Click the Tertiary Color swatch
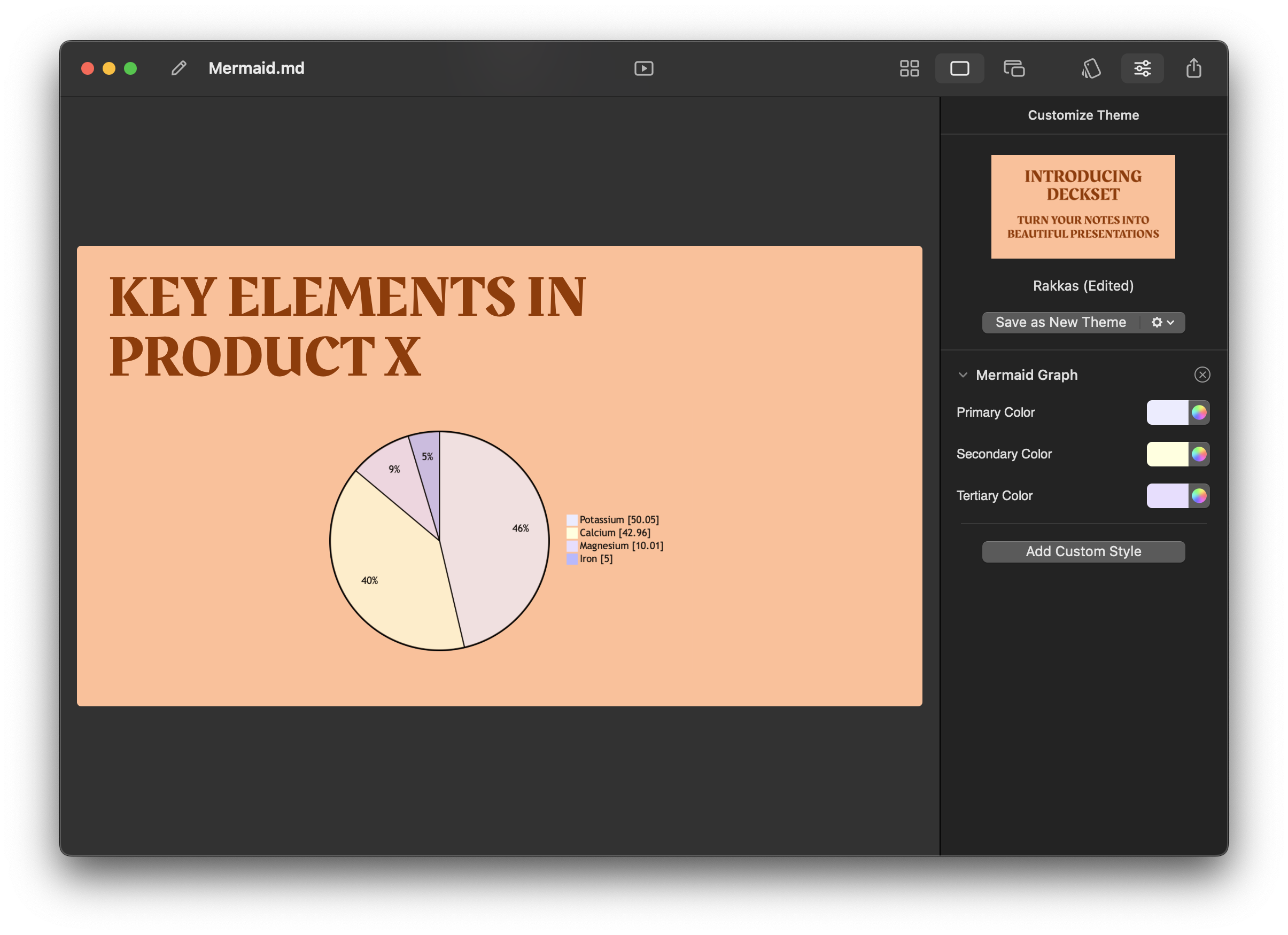Image resolution: width=1288 pixels, height=935 pixels. (x=1167, y=496)
